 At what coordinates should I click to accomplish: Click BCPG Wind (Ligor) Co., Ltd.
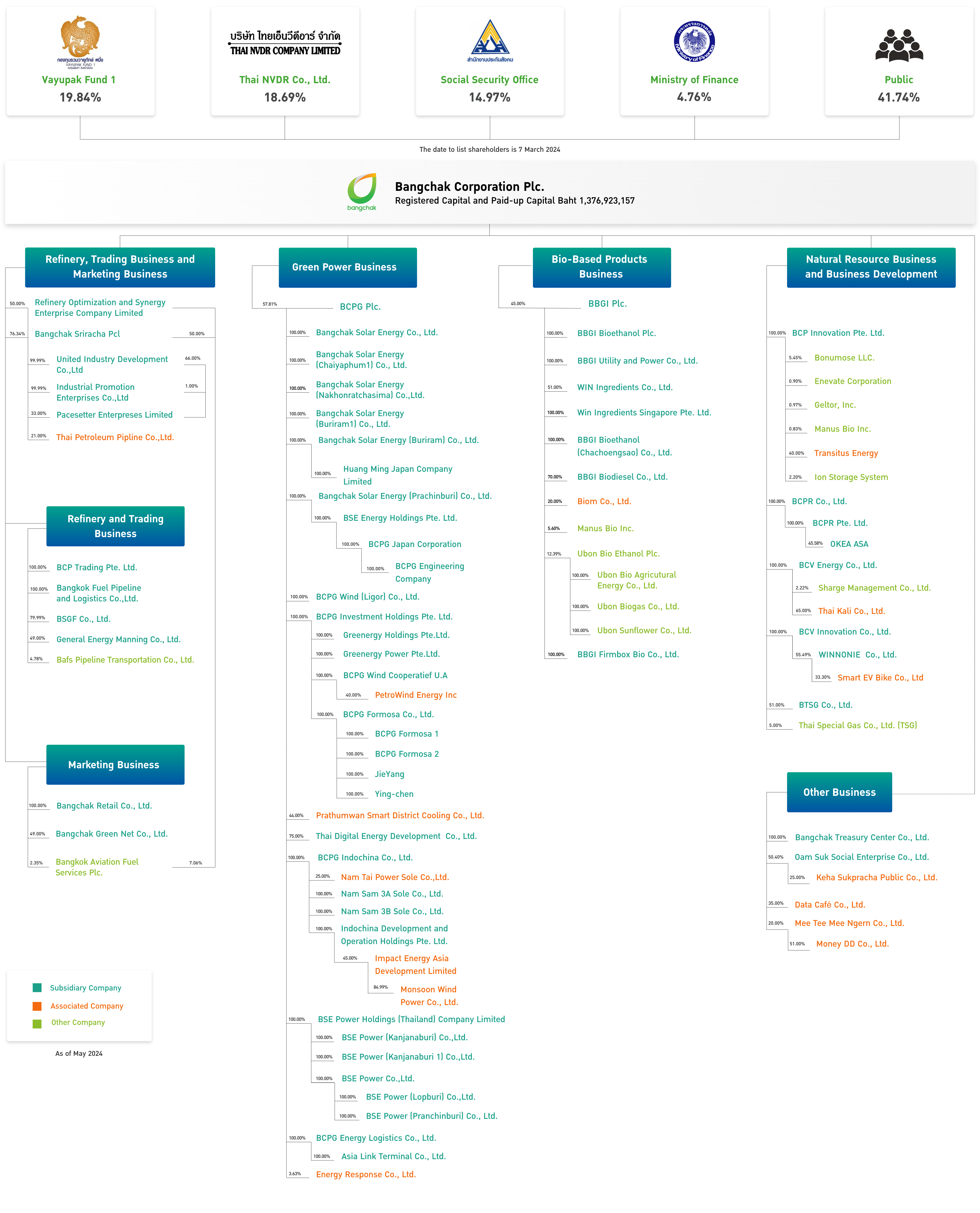(x=367, y=597)
